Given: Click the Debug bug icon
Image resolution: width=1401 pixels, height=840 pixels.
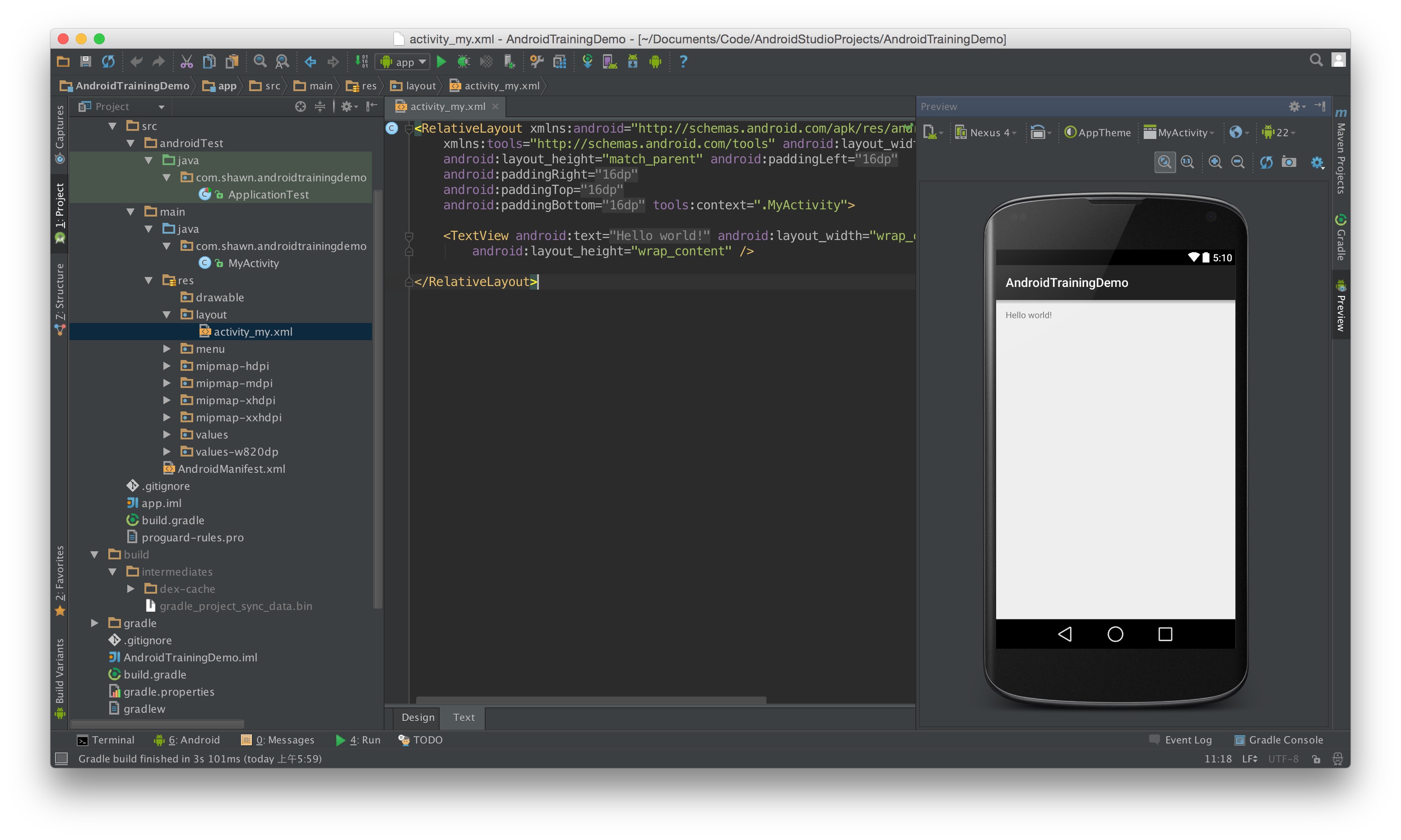Looking at the screenshot, I should point(464,62).
